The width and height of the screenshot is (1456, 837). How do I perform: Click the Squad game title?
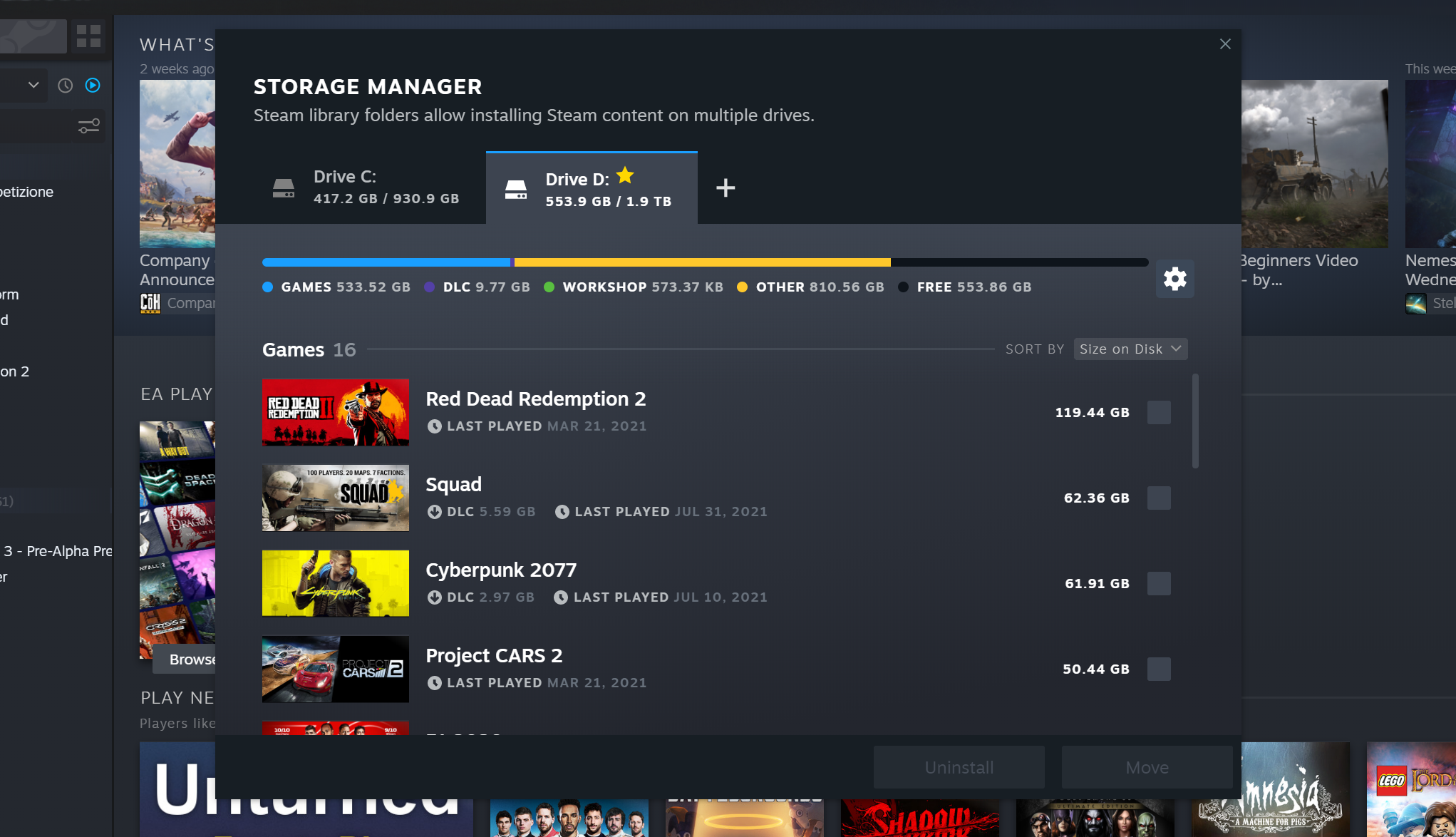[454, 485]
